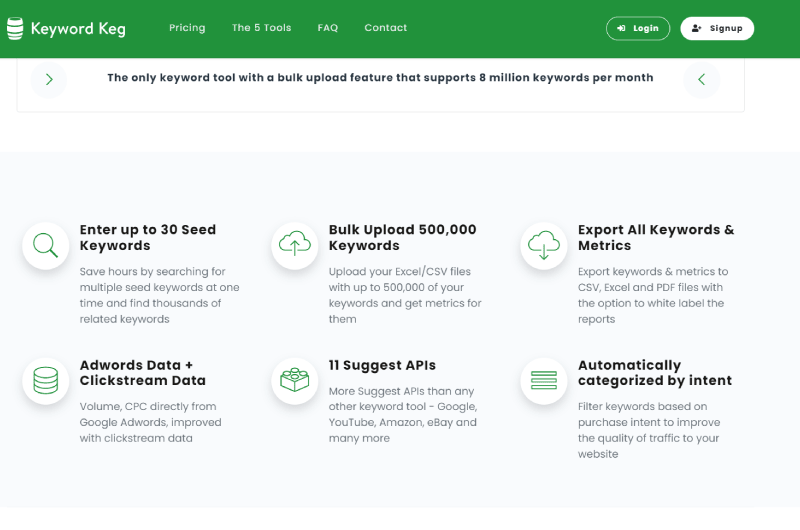Click the stacked lines categorized icon
This screenshot has width=800, height=530.
(544, 381)
